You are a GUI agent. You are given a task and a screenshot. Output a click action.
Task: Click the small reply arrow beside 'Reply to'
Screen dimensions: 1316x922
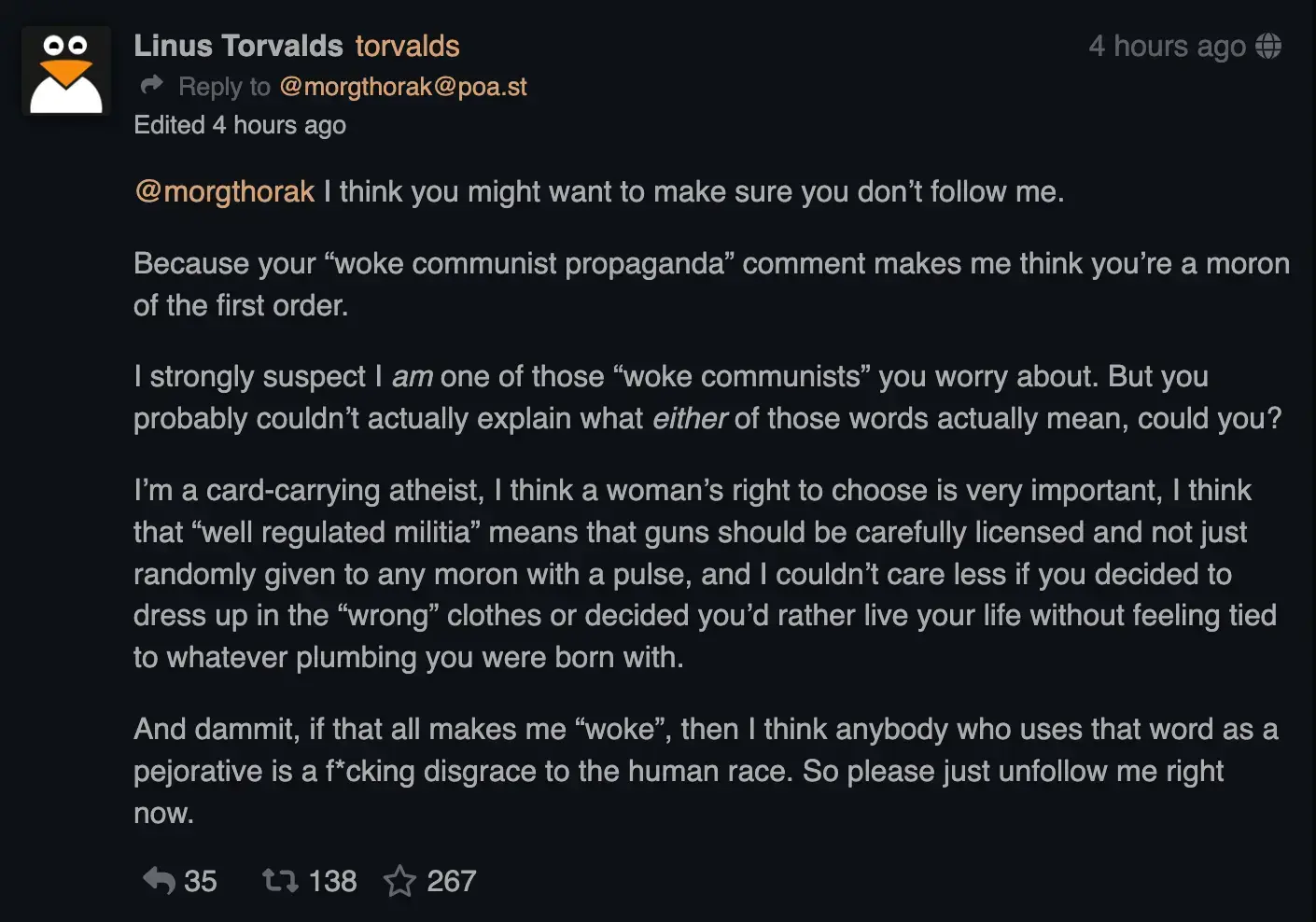pyautogui.click(x=151, y=86)
